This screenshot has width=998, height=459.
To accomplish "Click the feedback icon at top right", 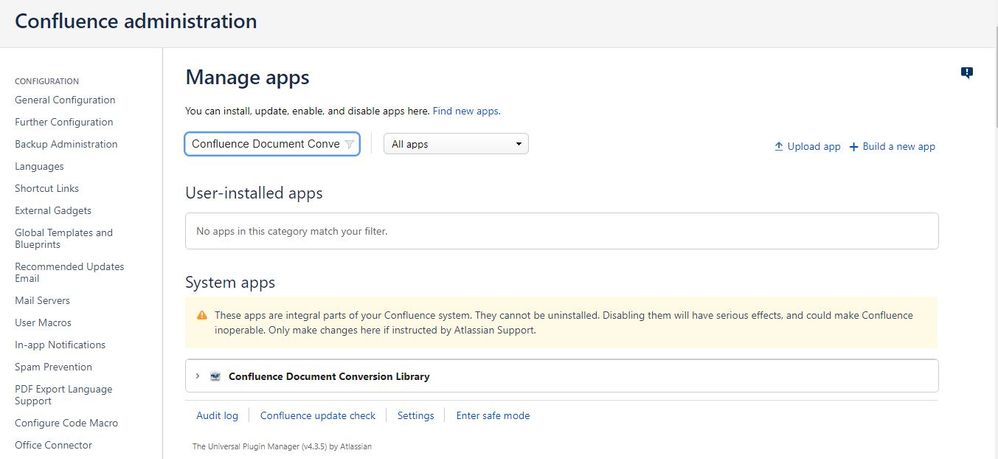I will [966, 73].
